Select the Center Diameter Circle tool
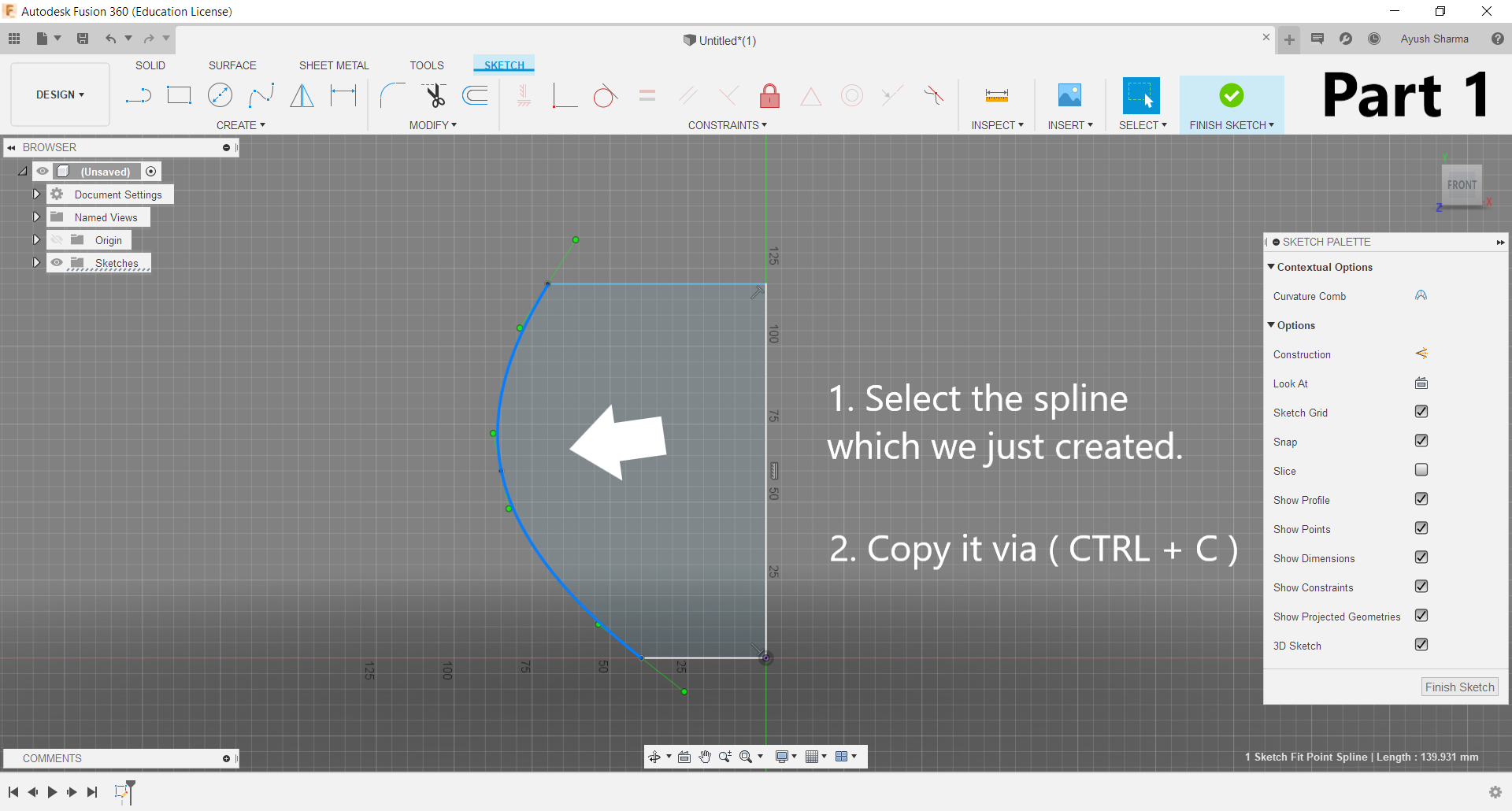This screenshot has height=811, width=1512. (220, 96)
